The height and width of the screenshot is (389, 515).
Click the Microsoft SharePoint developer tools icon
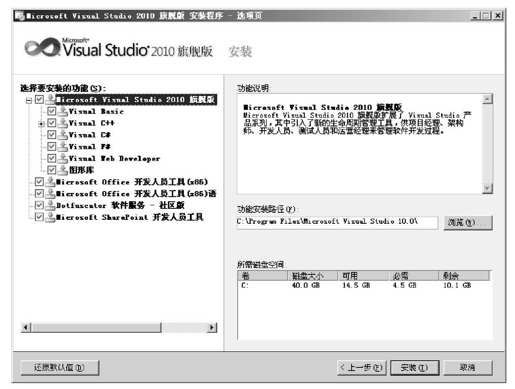[x=50, y=217]
